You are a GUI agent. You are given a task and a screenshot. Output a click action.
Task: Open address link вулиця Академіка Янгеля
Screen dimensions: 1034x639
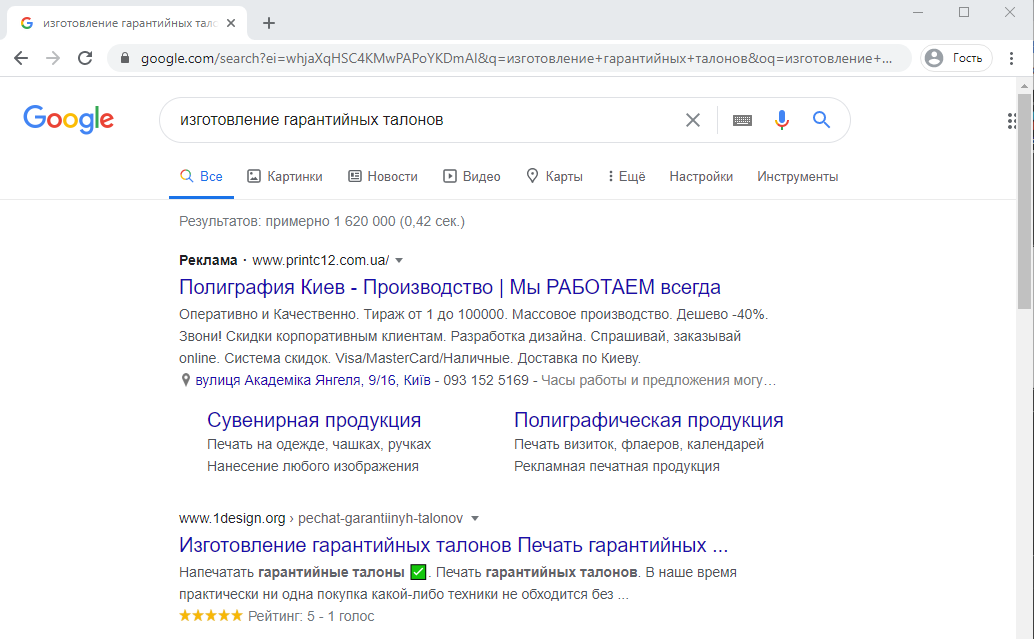click(313, 380)
